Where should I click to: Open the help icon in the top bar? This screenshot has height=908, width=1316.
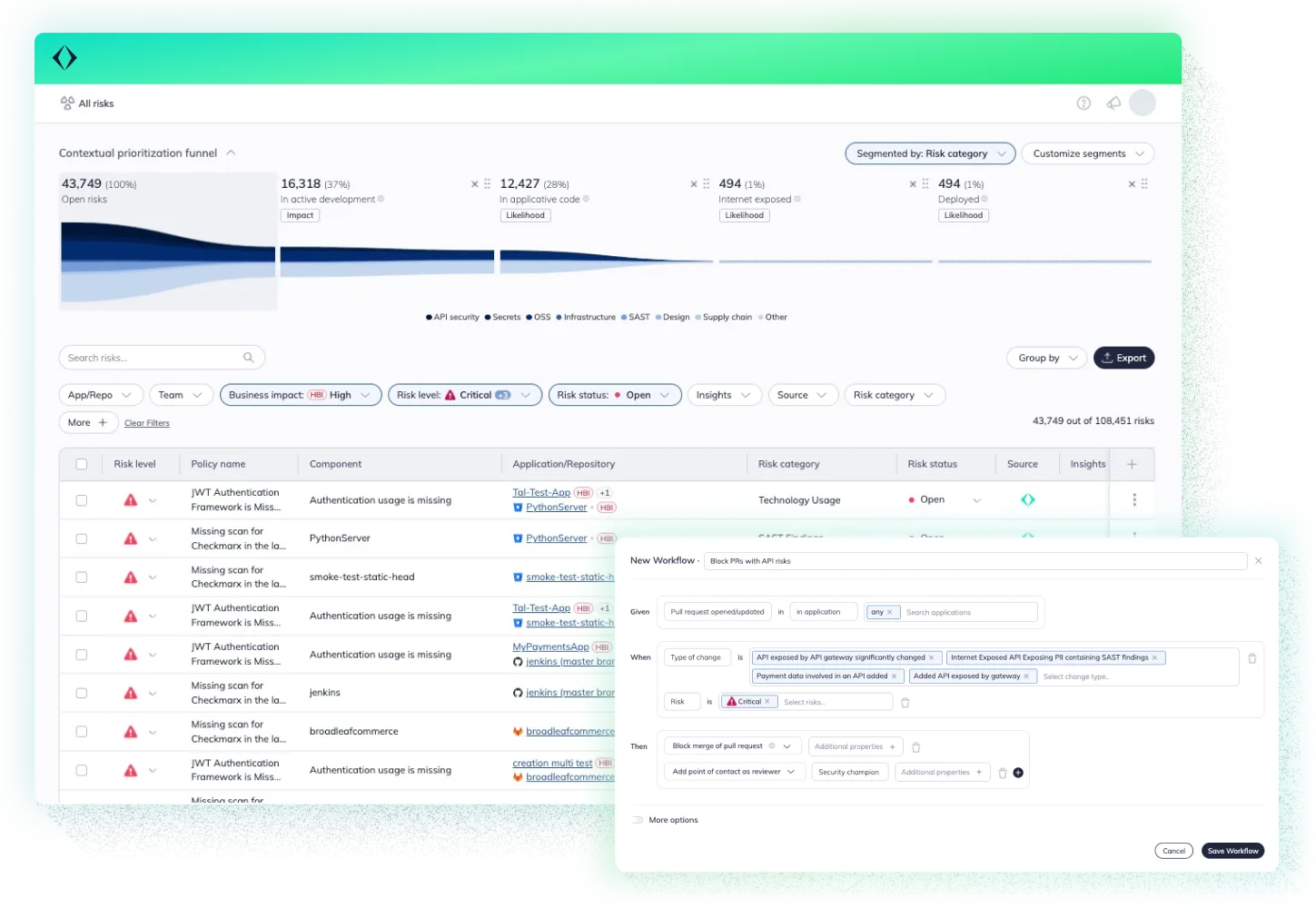point(1083,103)
